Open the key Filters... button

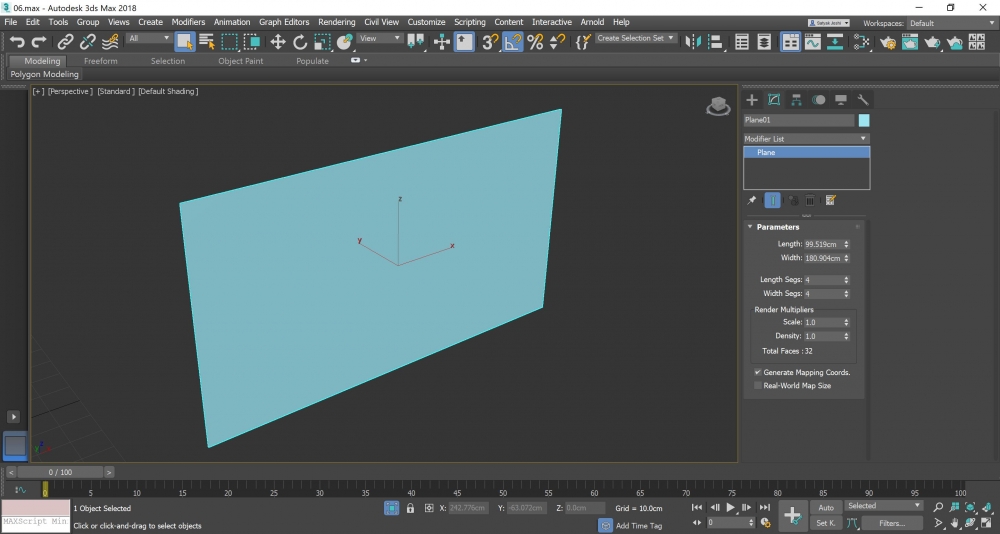(891, 523)
